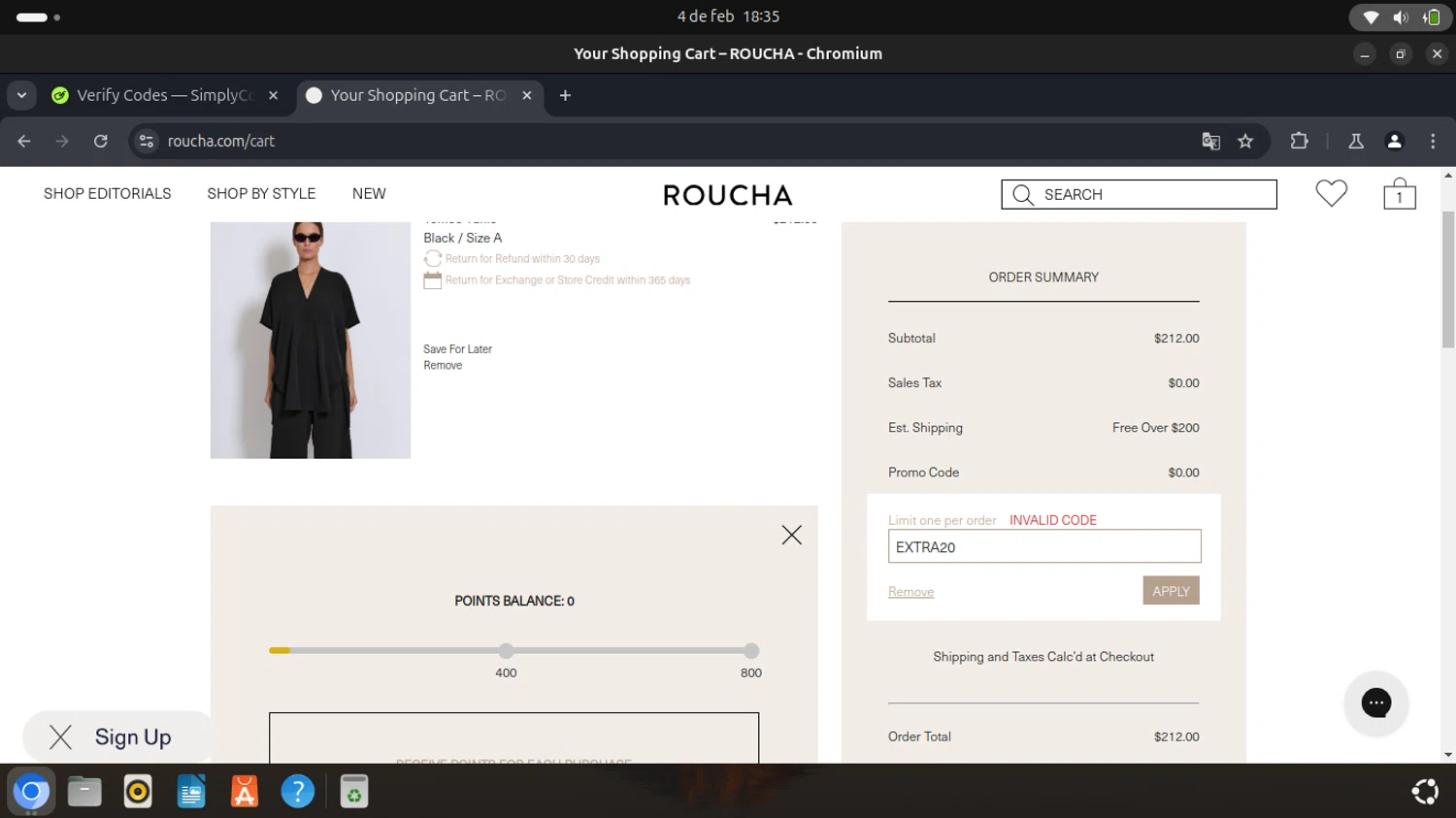Click Save For Later on the item
Screen dimensions: 1456x818
tap(457, 349)
